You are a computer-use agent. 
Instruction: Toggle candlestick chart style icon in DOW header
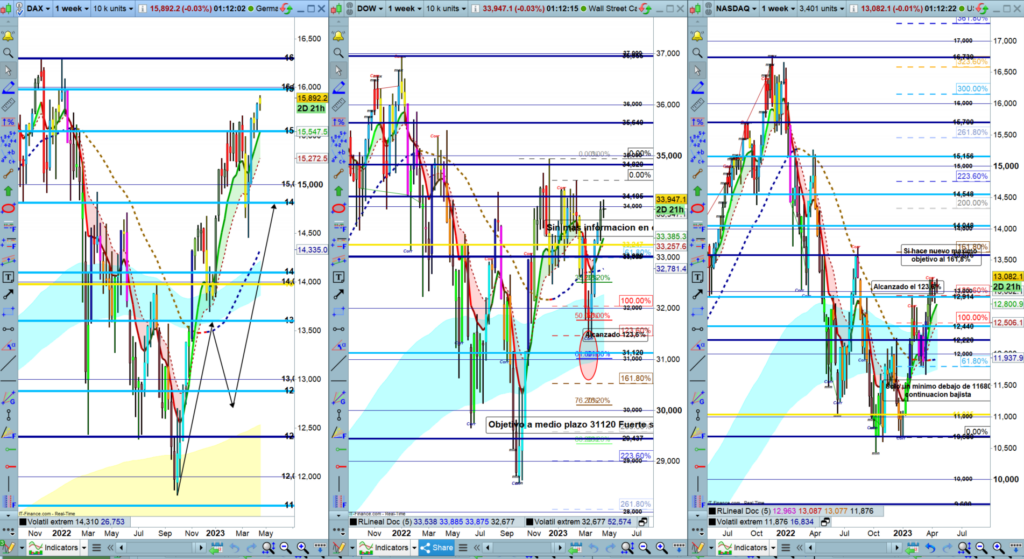click(339, 7)
